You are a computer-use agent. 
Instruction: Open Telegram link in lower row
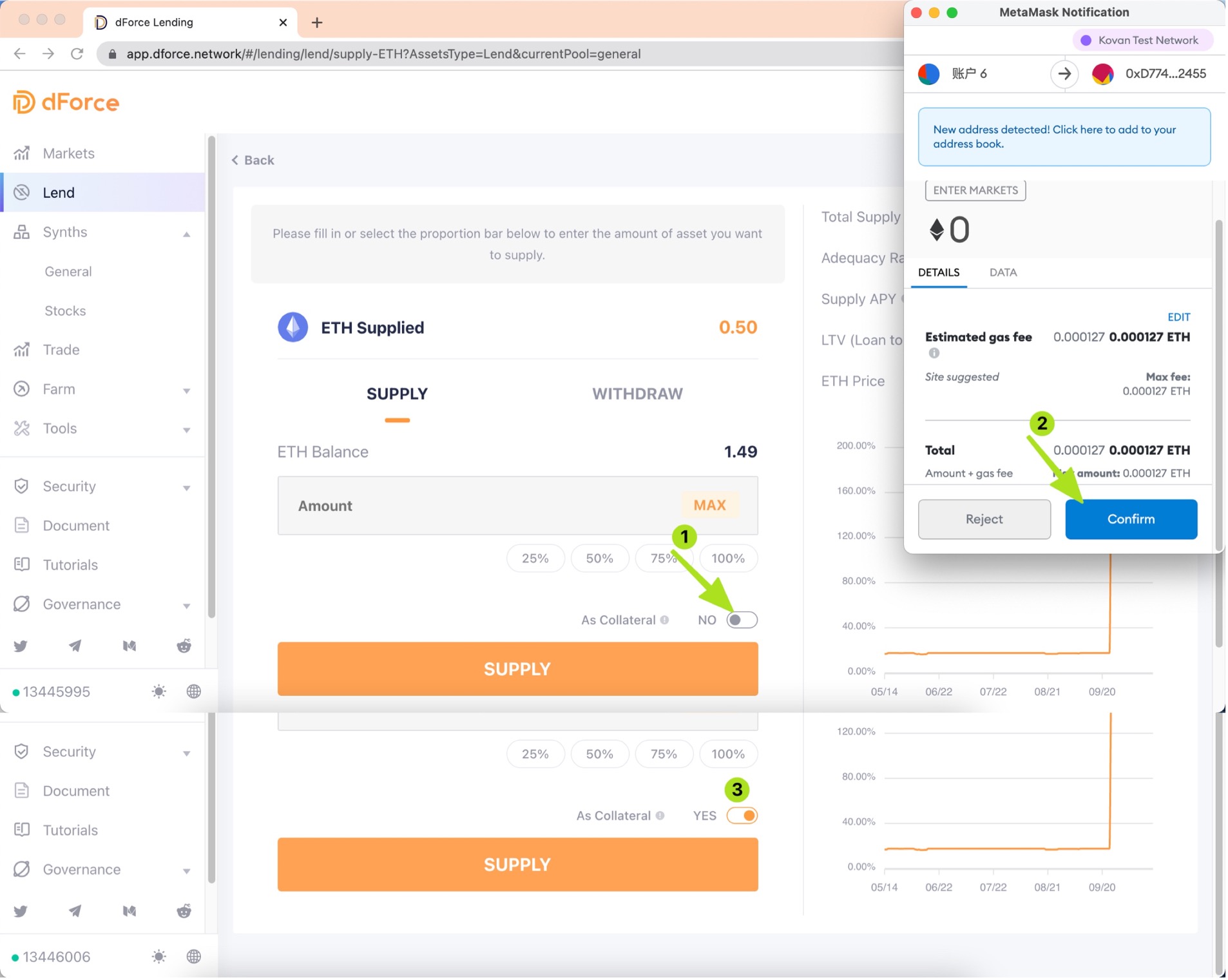pos(75,912)
